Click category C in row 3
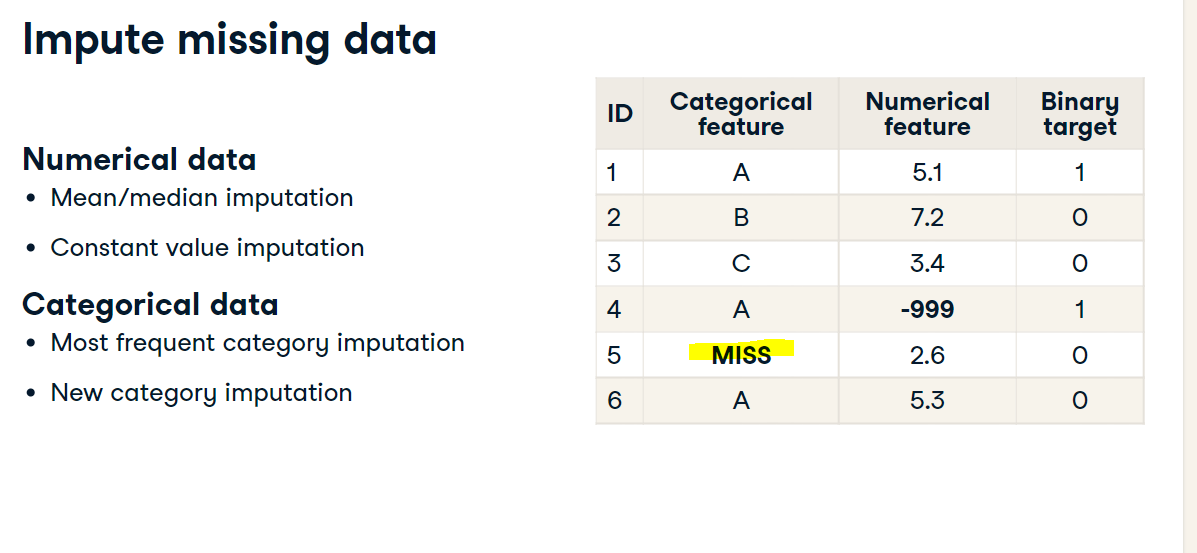1197x553 pixels. [x=740, y=264]
